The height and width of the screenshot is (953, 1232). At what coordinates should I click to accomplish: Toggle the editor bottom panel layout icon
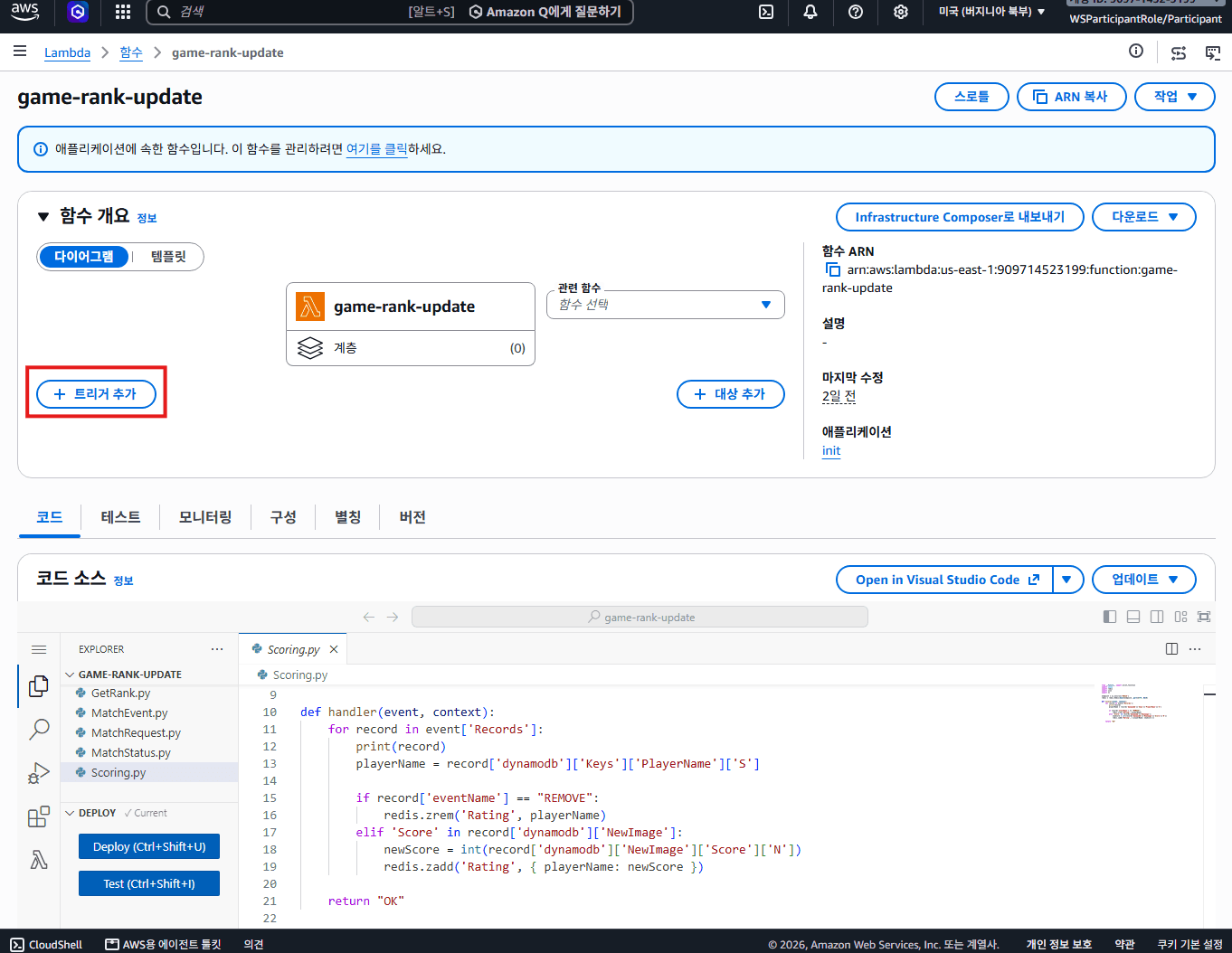click(x=1133, y=617)
